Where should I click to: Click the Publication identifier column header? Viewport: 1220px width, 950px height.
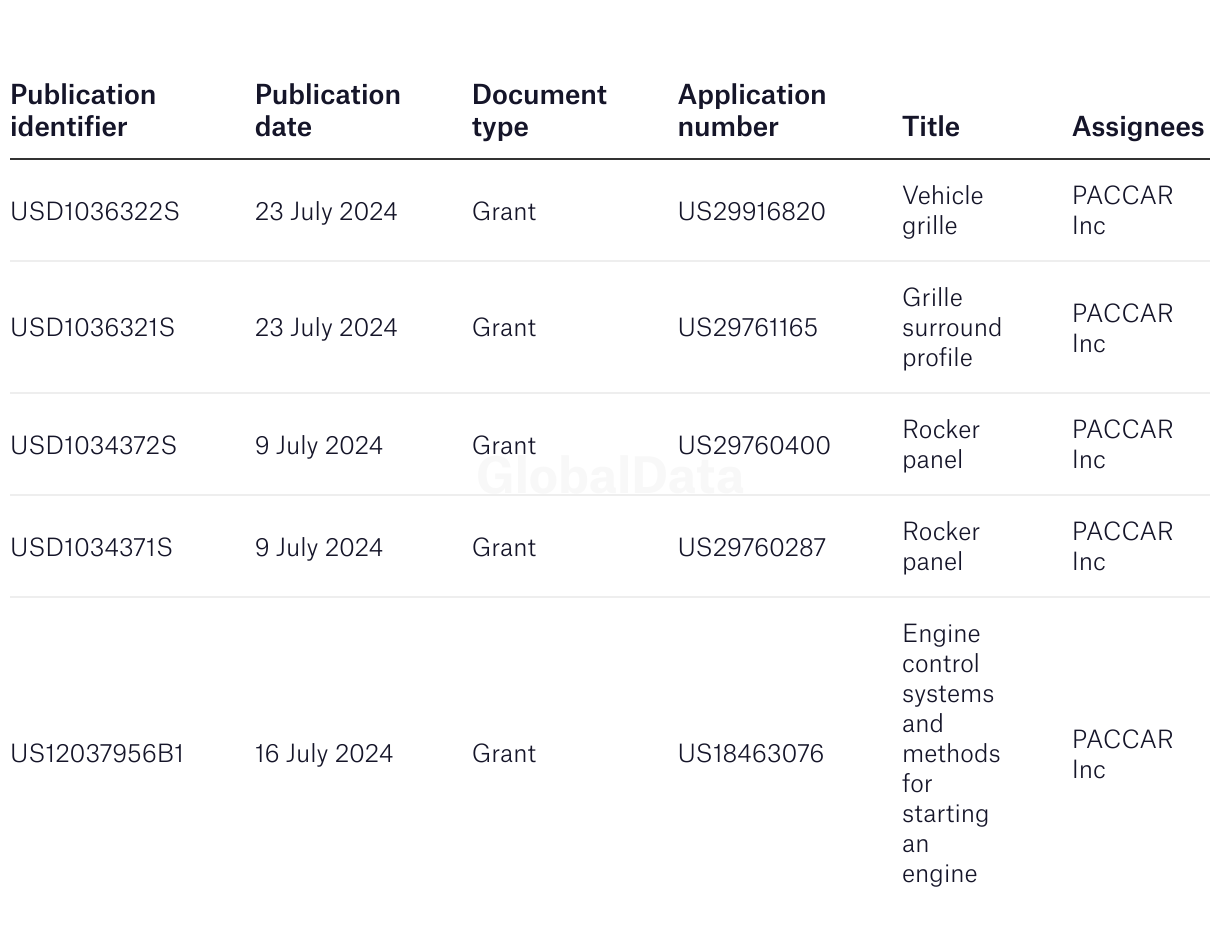(83, 110)
